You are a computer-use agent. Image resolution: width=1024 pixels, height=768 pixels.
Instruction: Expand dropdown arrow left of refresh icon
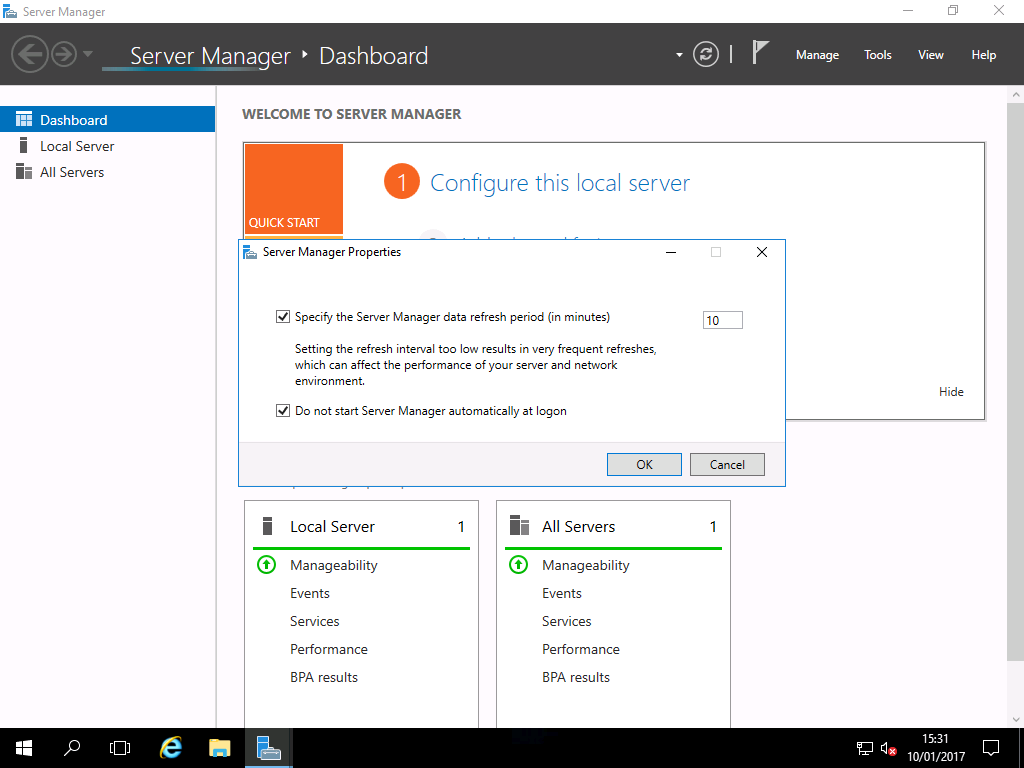point(679,55)
